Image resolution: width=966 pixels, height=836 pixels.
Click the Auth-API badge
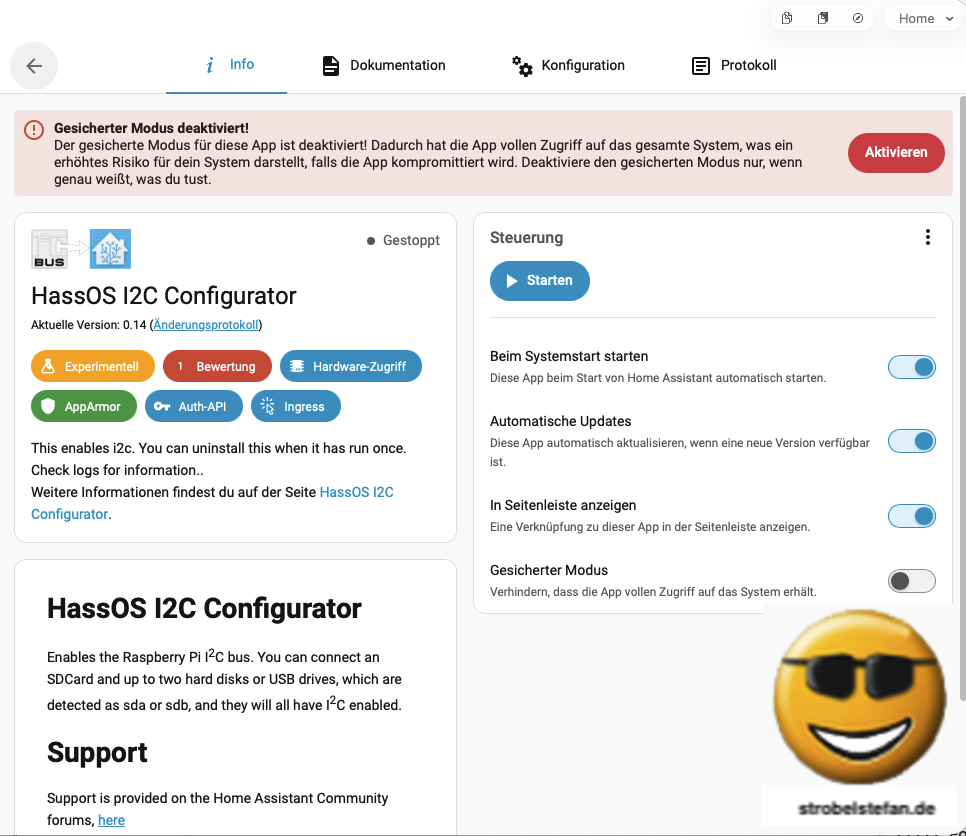(193, 407)
